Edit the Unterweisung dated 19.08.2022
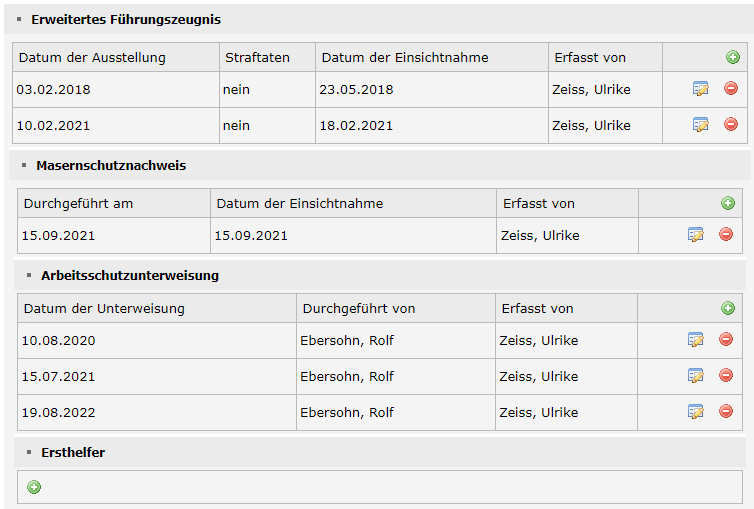Viewport: 754px width, 509px height. [696, 412]
